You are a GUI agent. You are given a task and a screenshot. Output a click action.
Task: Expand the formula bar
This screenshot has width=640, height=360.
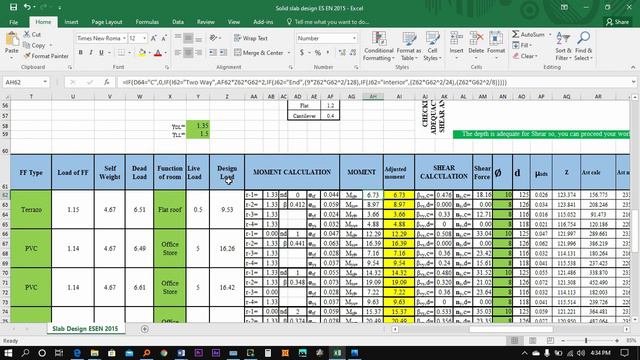[x=633, y=82]
